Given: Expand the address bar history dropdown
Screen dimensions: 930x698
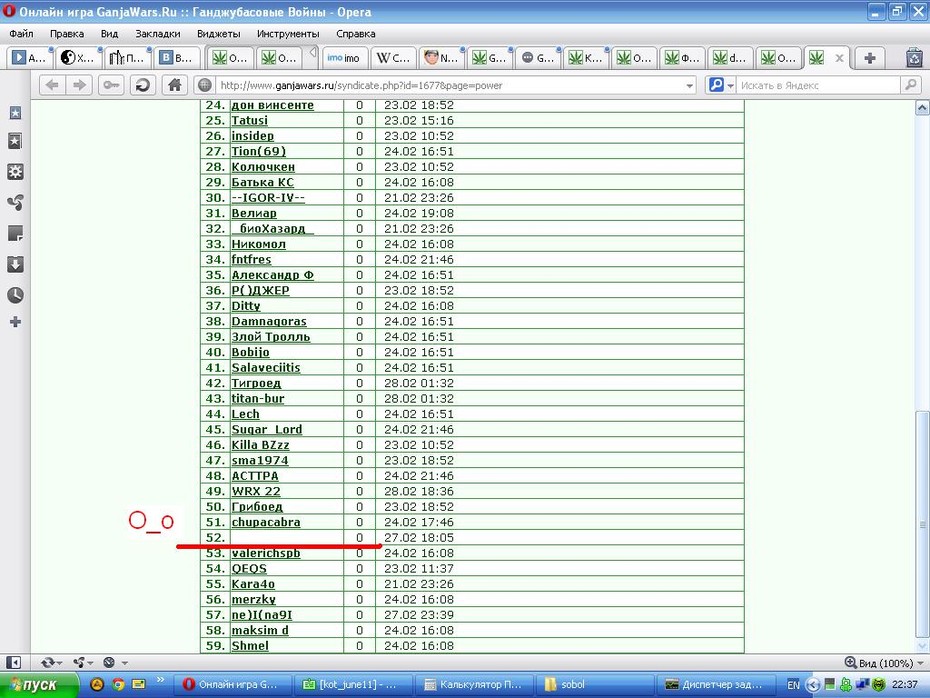Looking at the screenshot, I should coord(689,86).
